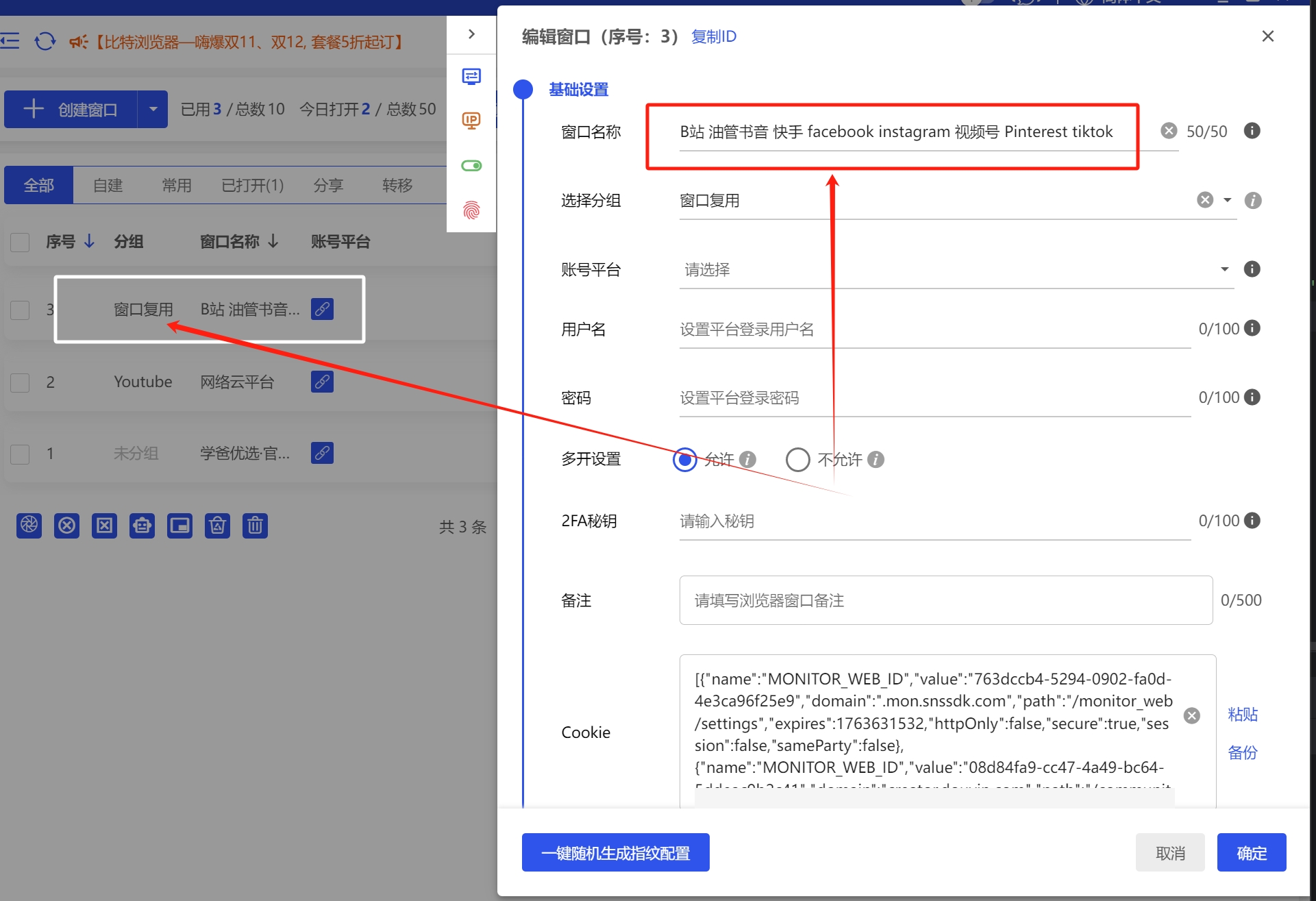Click the 备份 link beside Cookie
Viewport: 1316px width, 901px height.
tap(1243, 753)
